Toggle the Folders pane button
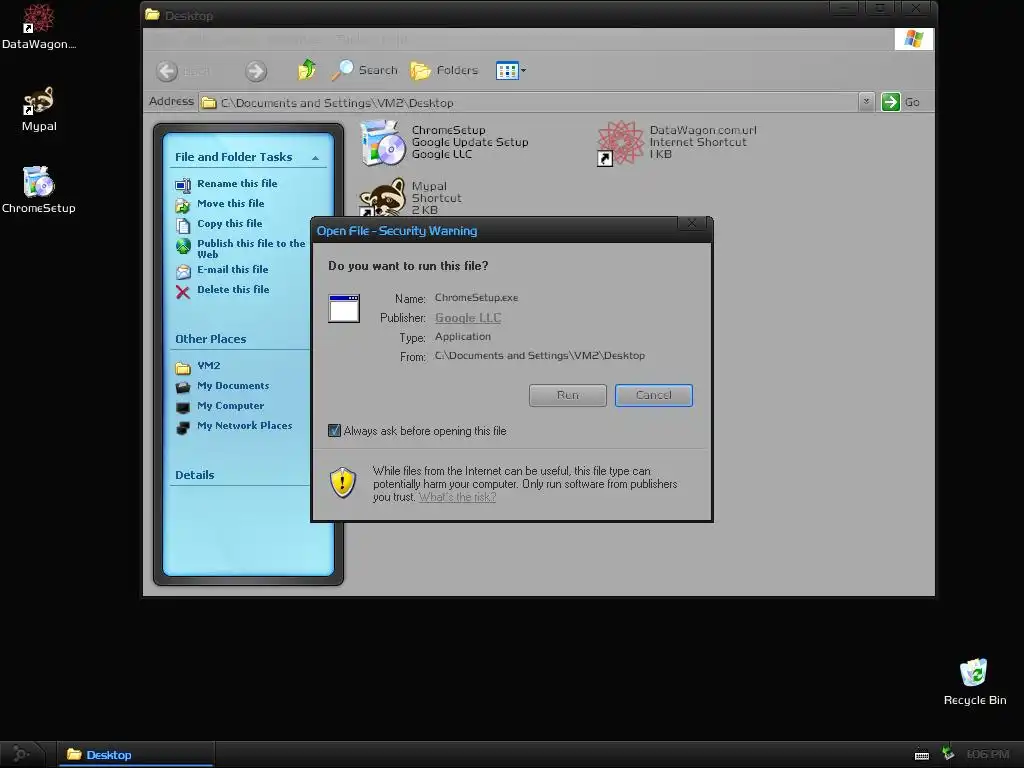The height and width of the screenshot is (768, 1024). click(444, 70)
